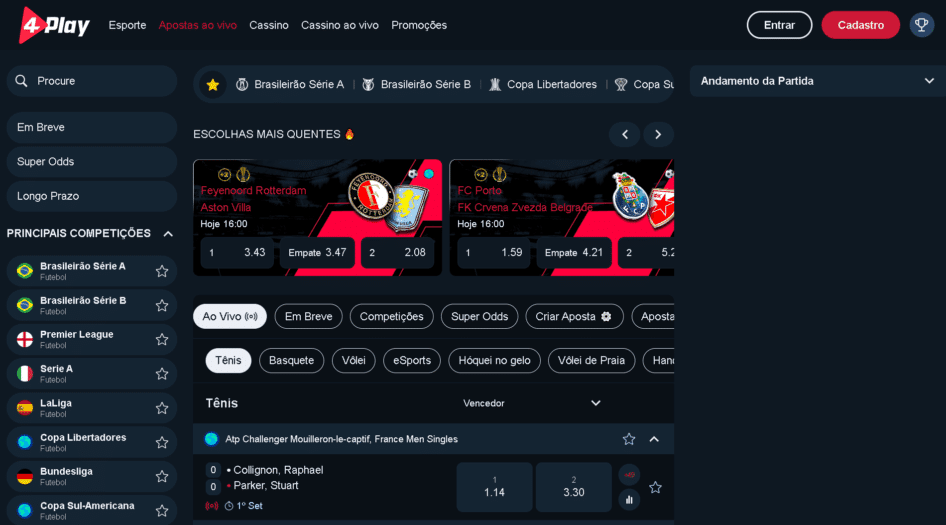Select the Super Odds tab
The image size is (946, 525).
[x=480, y=316]
